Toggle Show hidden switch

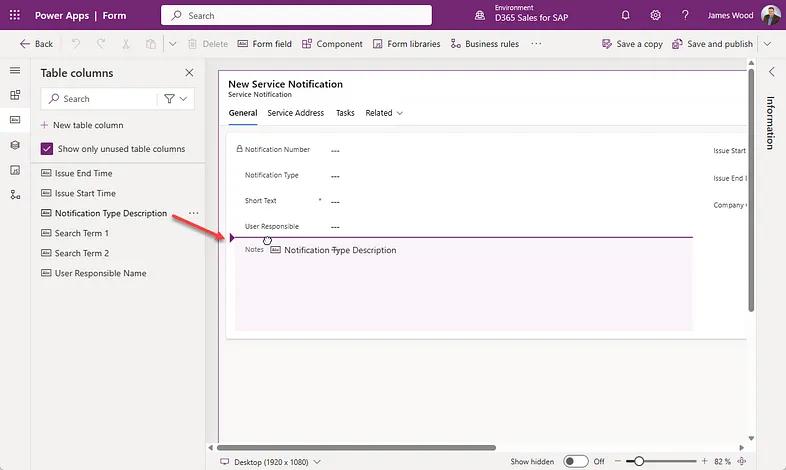(x=575, y=461)
